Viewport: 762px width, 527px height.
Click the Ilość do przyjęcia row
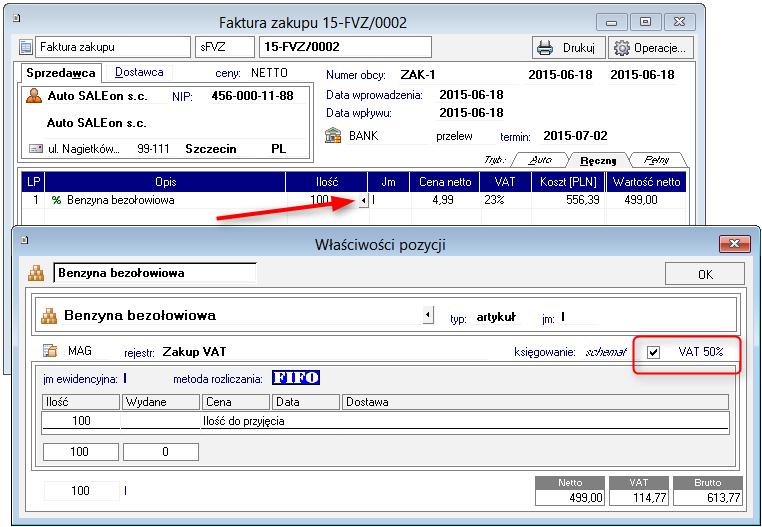click(386, 421)
